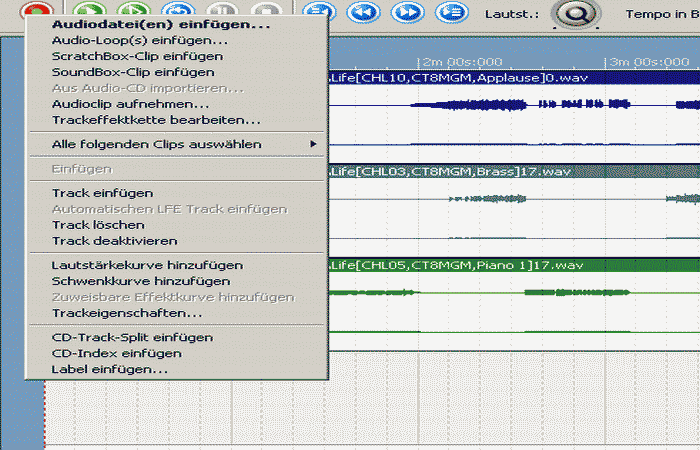
Task: Choose 'SoundBox-Clip einfügen' menu item
Action: (132, 72)
